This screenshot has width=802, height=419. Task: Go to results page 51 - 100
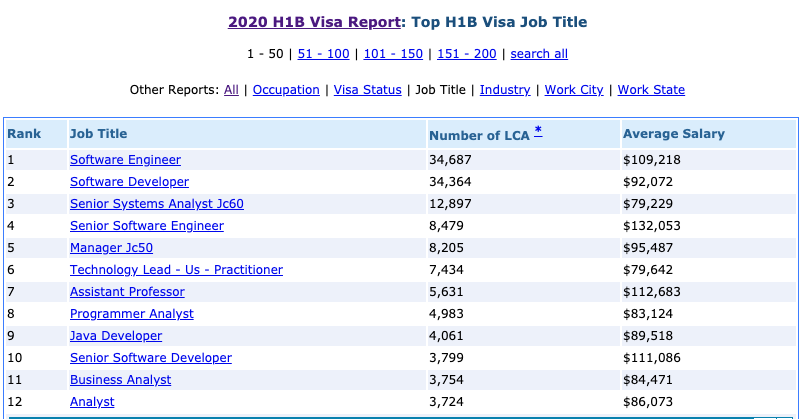(x=321, y=54)
